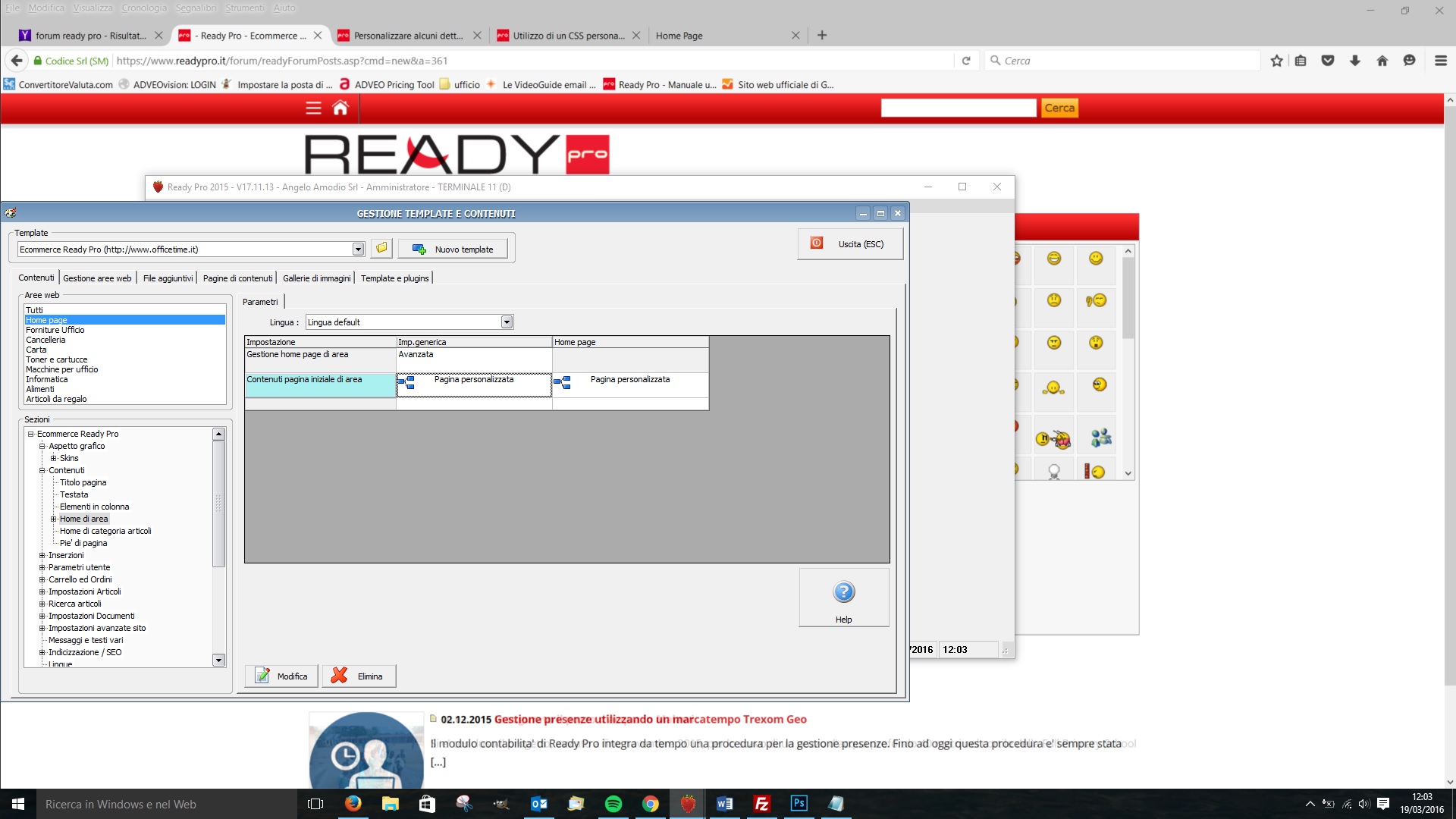Insert the MSN people group emoticon
This screenshot has height=819, width=1456.
1101,438
